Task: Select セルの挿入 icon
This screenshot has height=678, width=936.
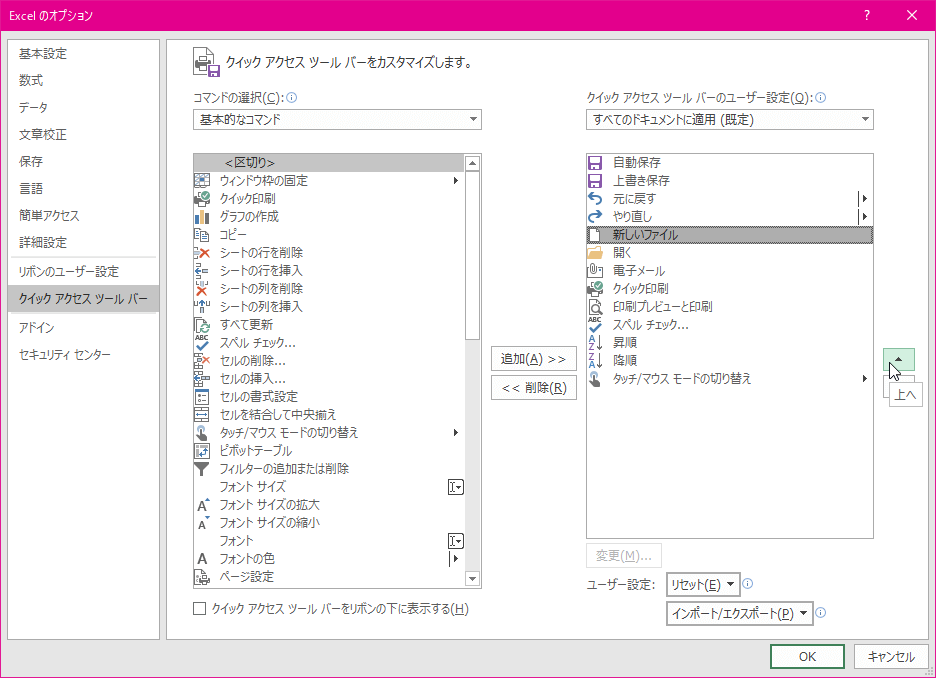Action: (202, 378)
